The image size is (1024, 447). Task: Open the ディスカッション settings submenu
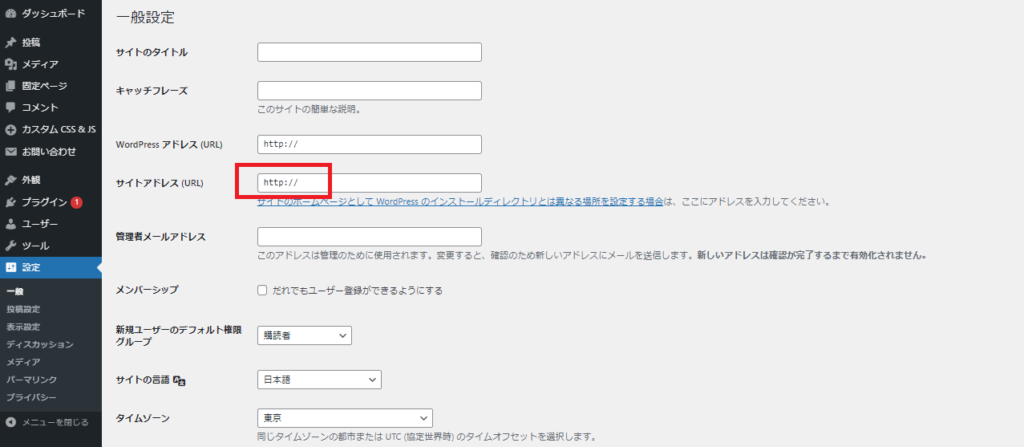coord(40,344)
